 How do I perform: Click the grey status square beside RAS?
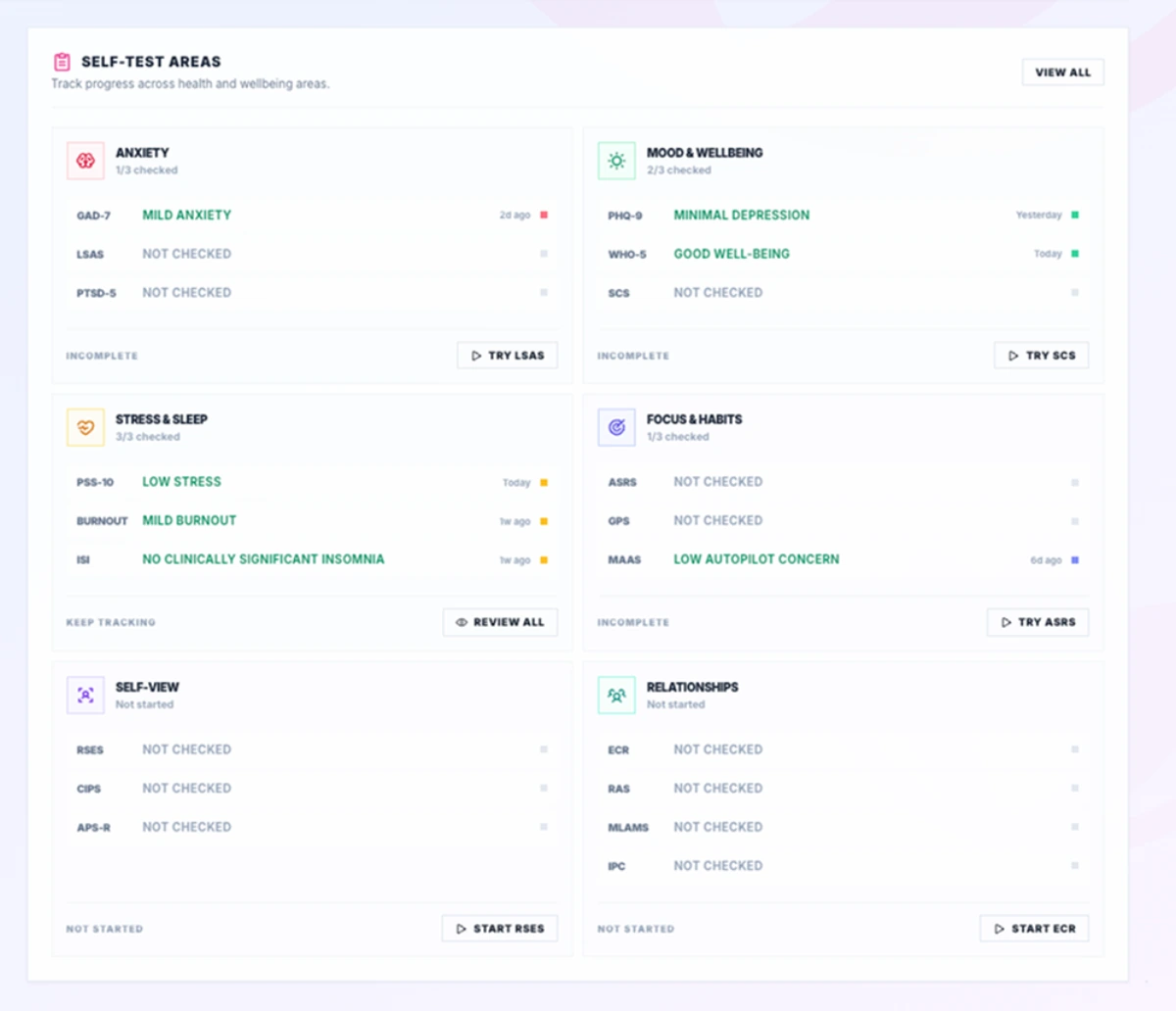pyautogui.click(x=1075, y=788)
